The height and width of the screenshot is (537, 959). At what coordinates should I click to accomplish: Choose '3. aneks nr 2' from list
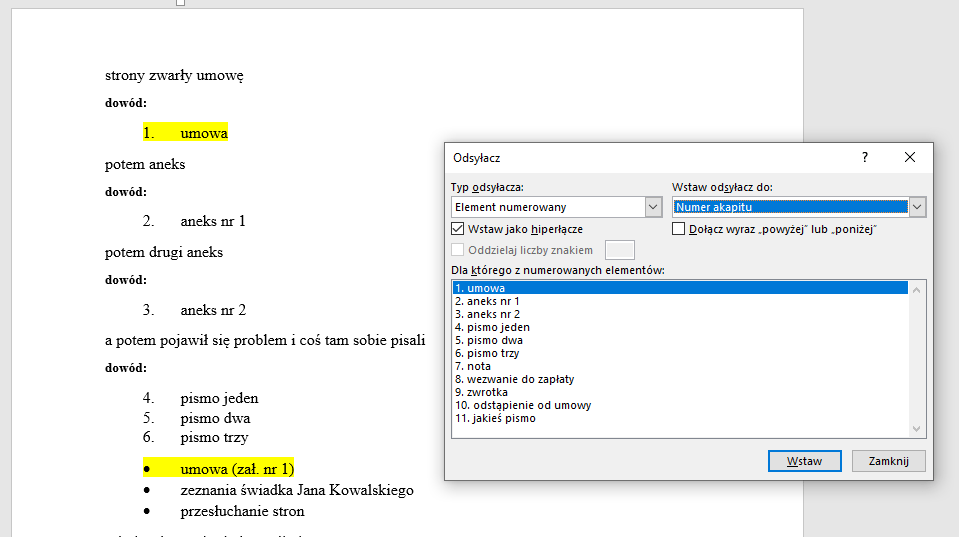(x=487, y=314)
